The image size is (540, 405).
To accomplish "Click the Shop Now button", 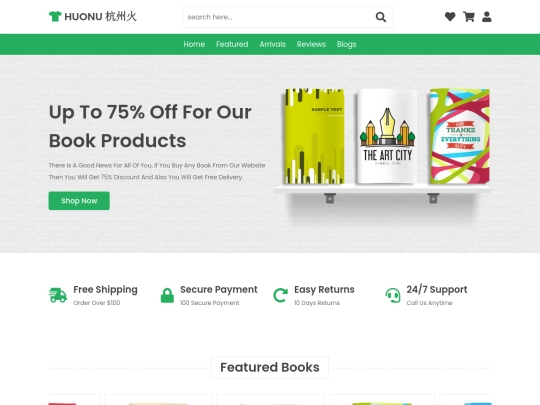I will (x=79, y=201).
